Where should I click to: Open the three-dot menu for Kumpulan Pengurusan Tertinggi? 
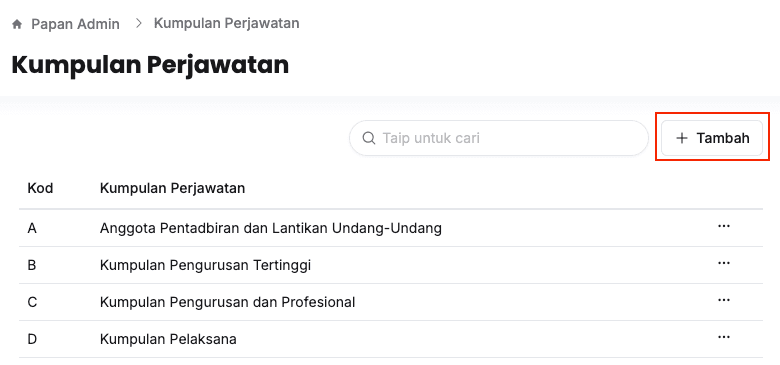[724, 263]
